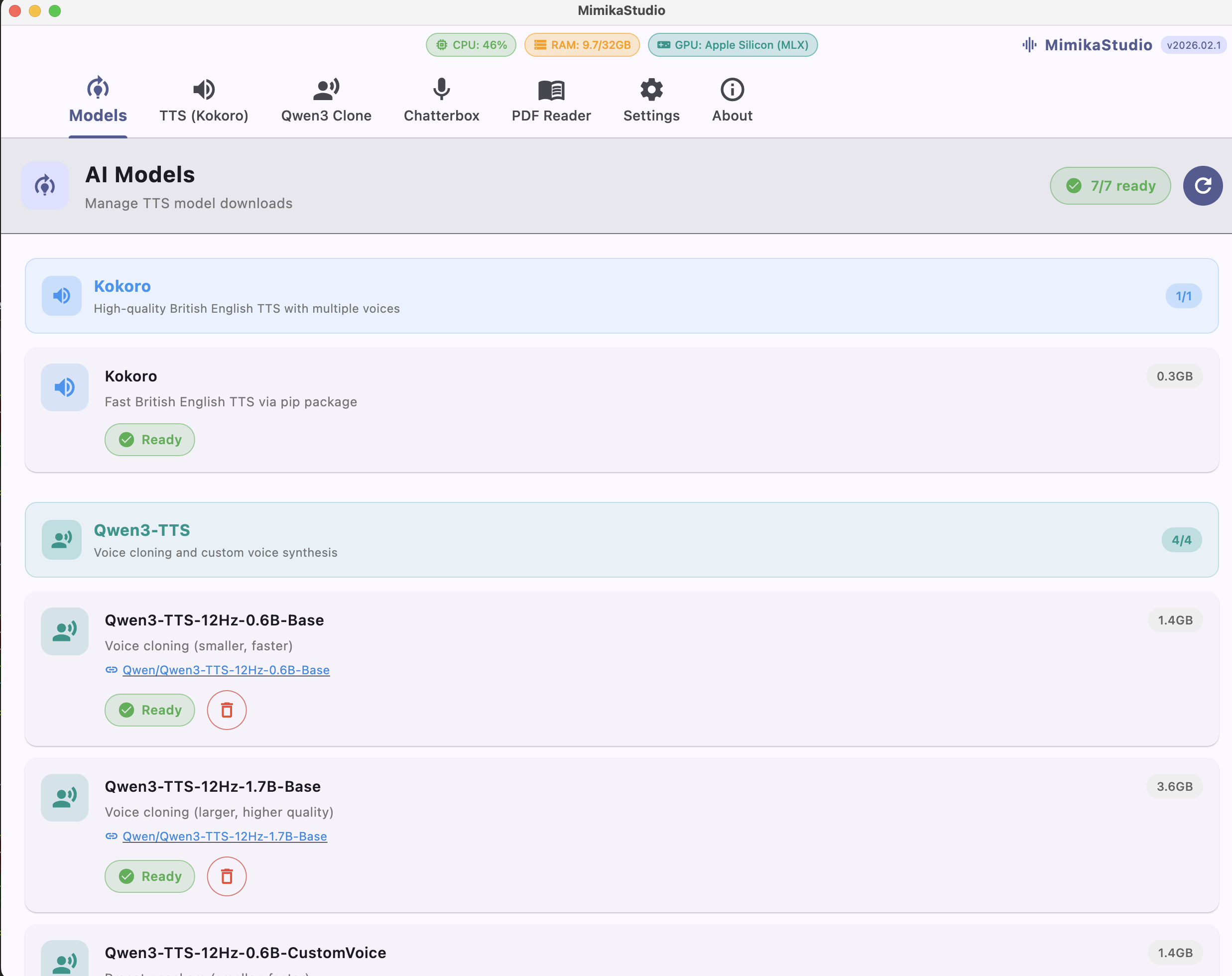Click the Qwen3-TTS section voice icon

pos(62,539)
